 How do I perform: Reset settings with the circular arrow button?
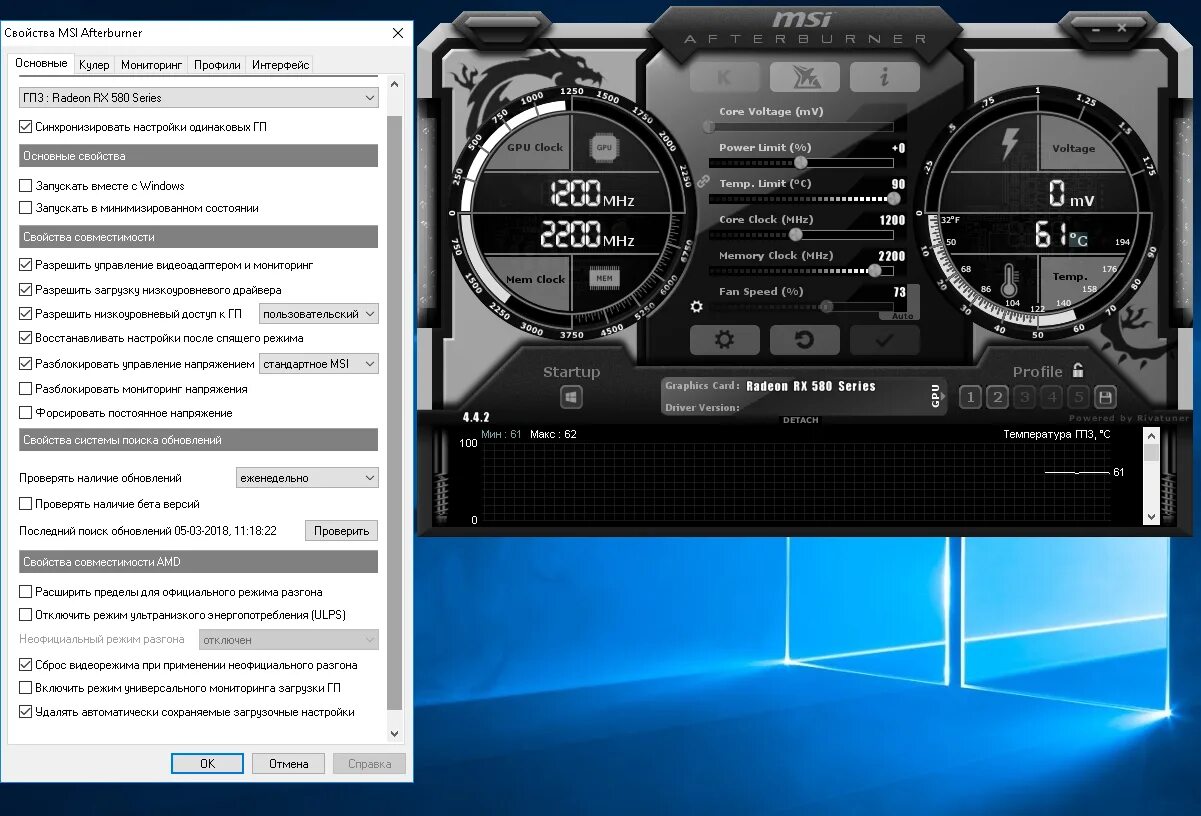point(804,340)
